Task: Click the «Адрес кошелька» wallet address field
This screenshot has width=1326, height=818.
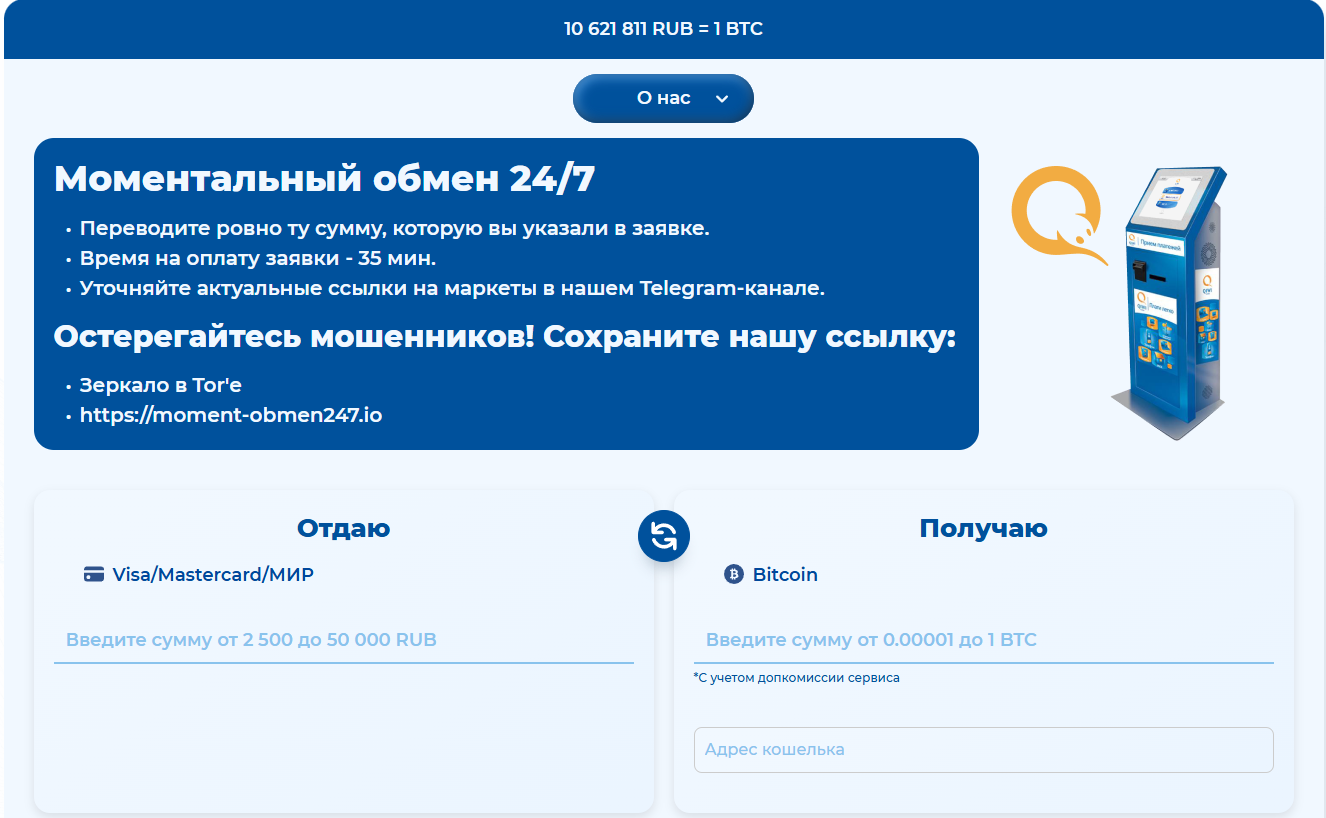Action: point(984,750)
